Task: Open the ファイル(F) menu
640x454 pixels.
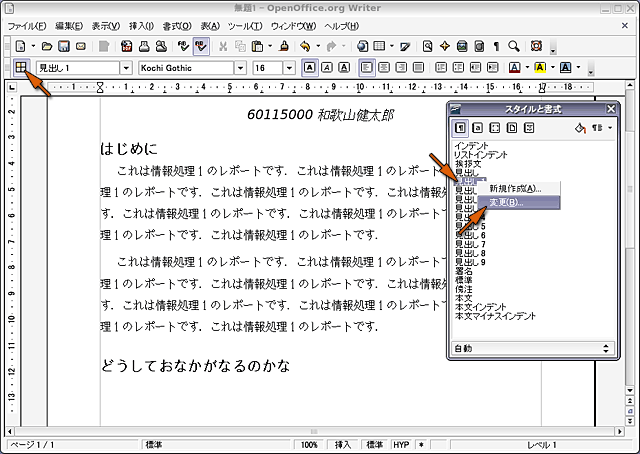Action: point(27,26)
